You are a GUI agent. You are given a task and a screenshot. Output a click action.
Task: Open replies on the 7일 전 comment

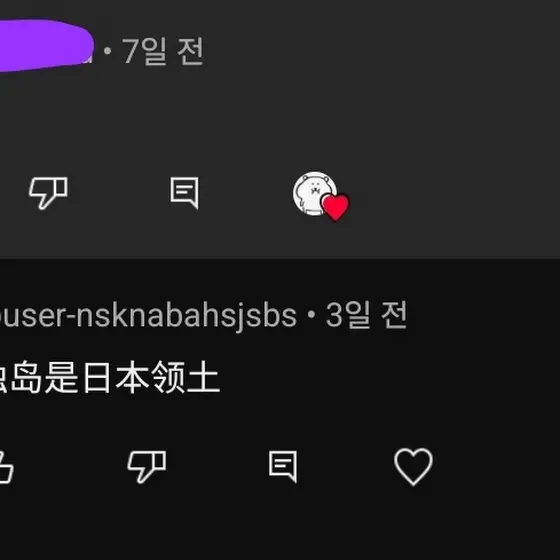pyautogui.click(x=184, y=193)
